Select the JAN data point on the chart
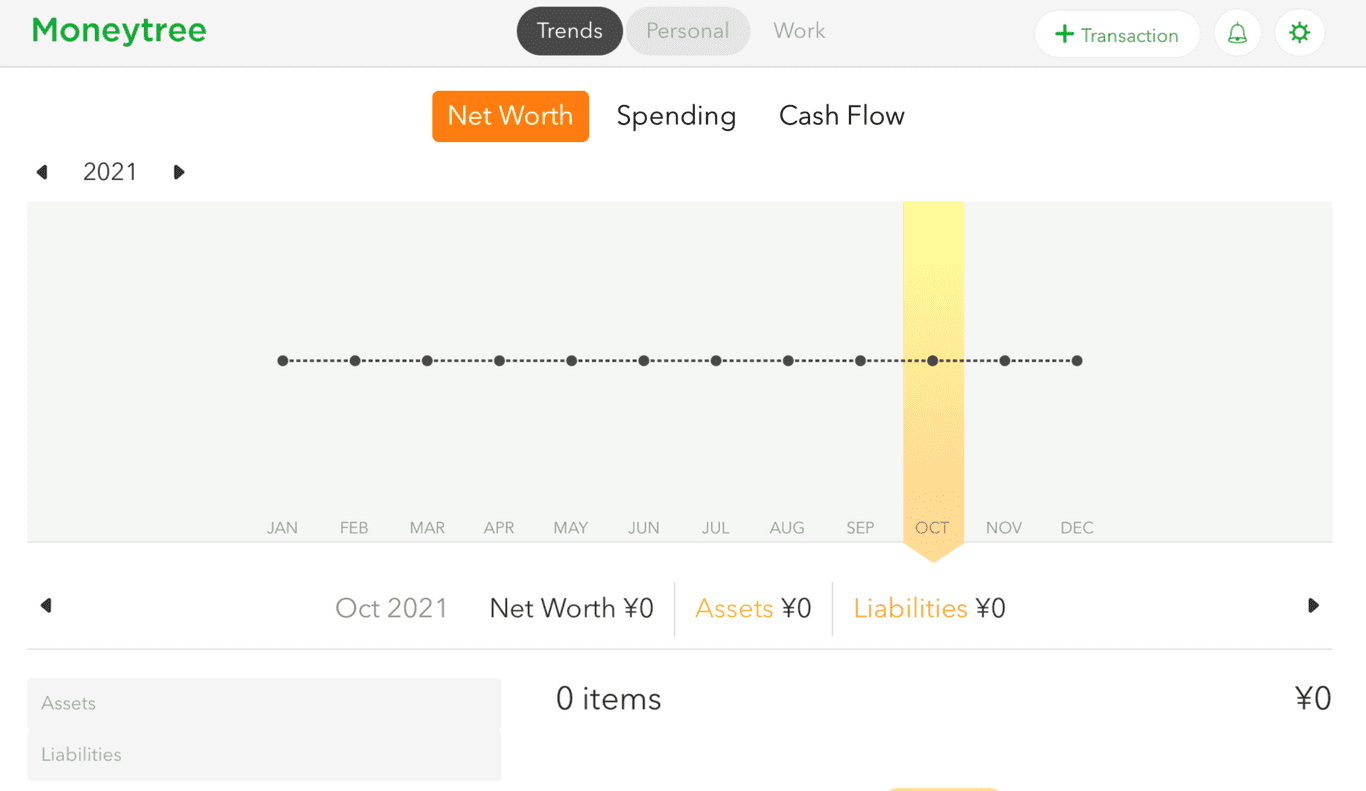 (282, 360)
